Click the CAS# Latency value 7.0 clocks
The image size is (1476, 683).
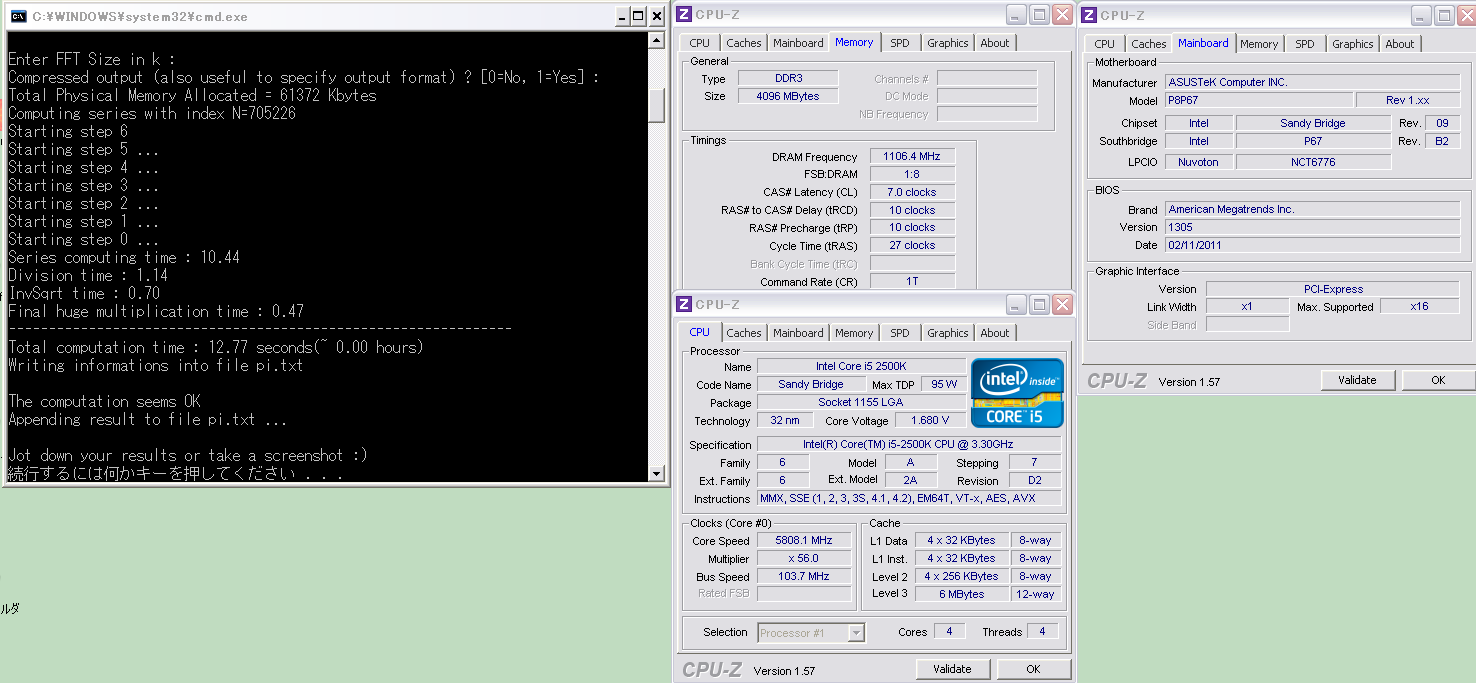point(912,192)
